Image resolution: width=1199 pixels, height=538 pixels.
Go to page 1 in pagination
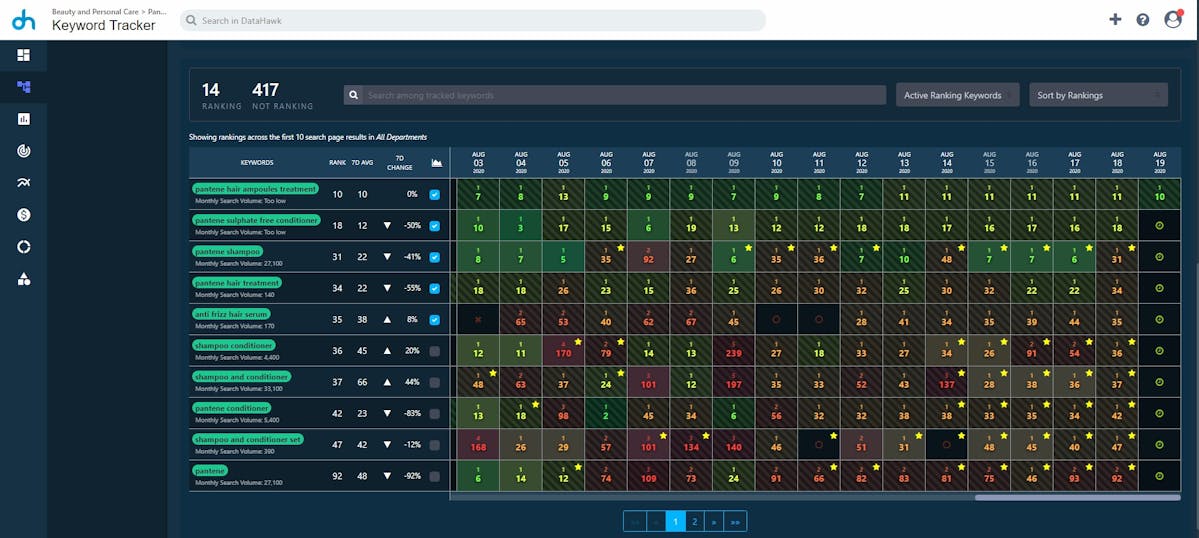[x=675, y=521]
